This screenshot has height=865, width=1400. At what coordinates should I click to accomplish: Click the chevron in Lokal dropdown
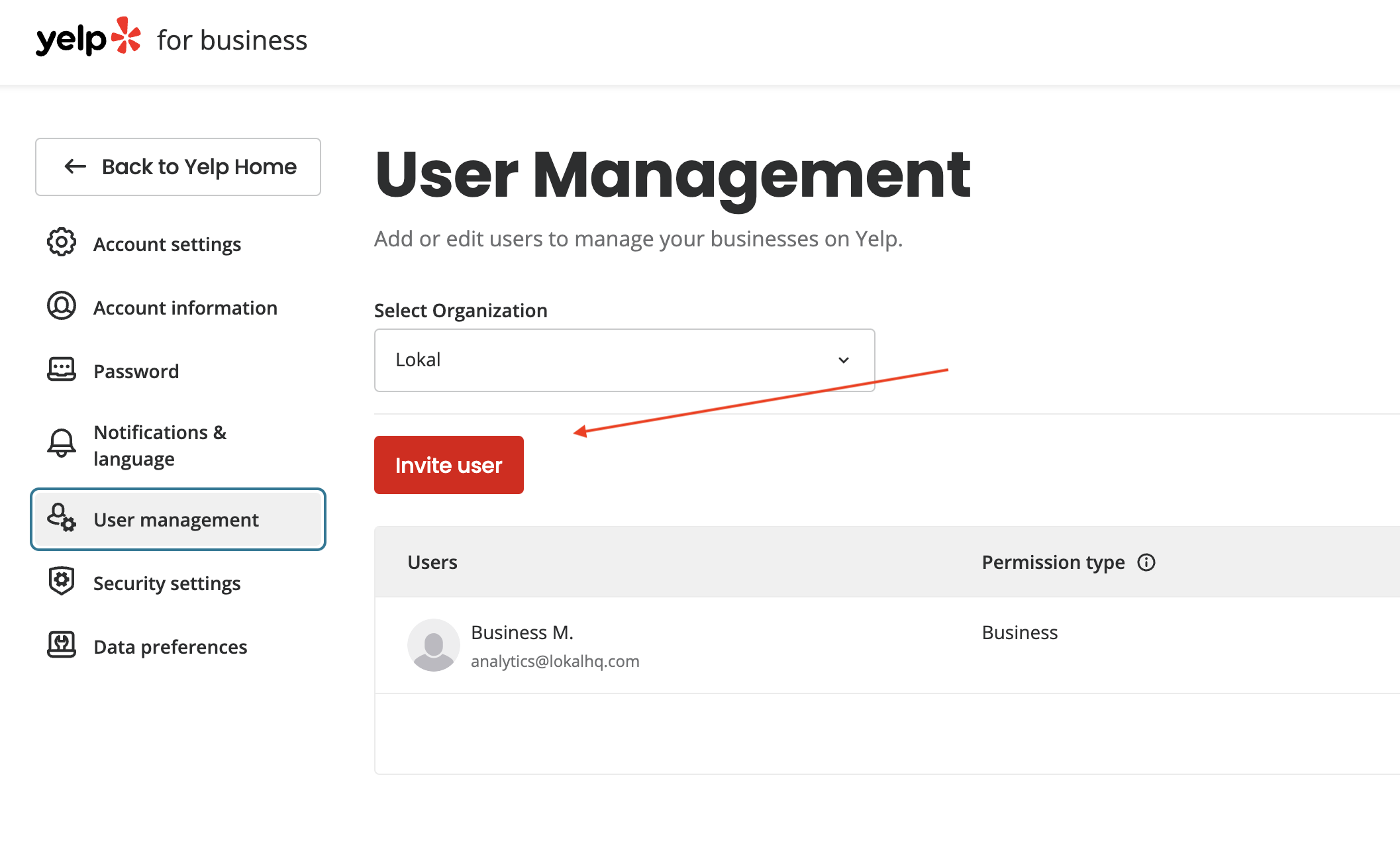(x=844, y=360)
